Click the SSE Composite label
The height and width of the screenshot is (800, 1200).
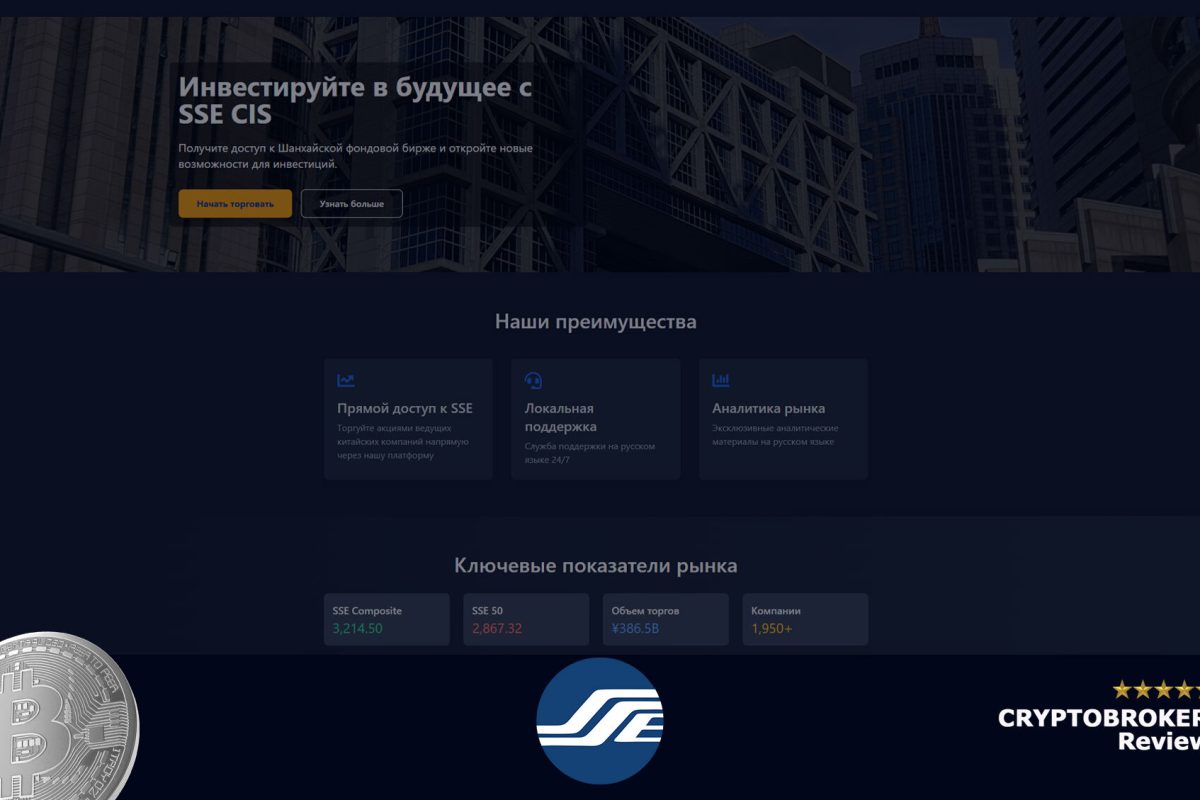point(367,611)
